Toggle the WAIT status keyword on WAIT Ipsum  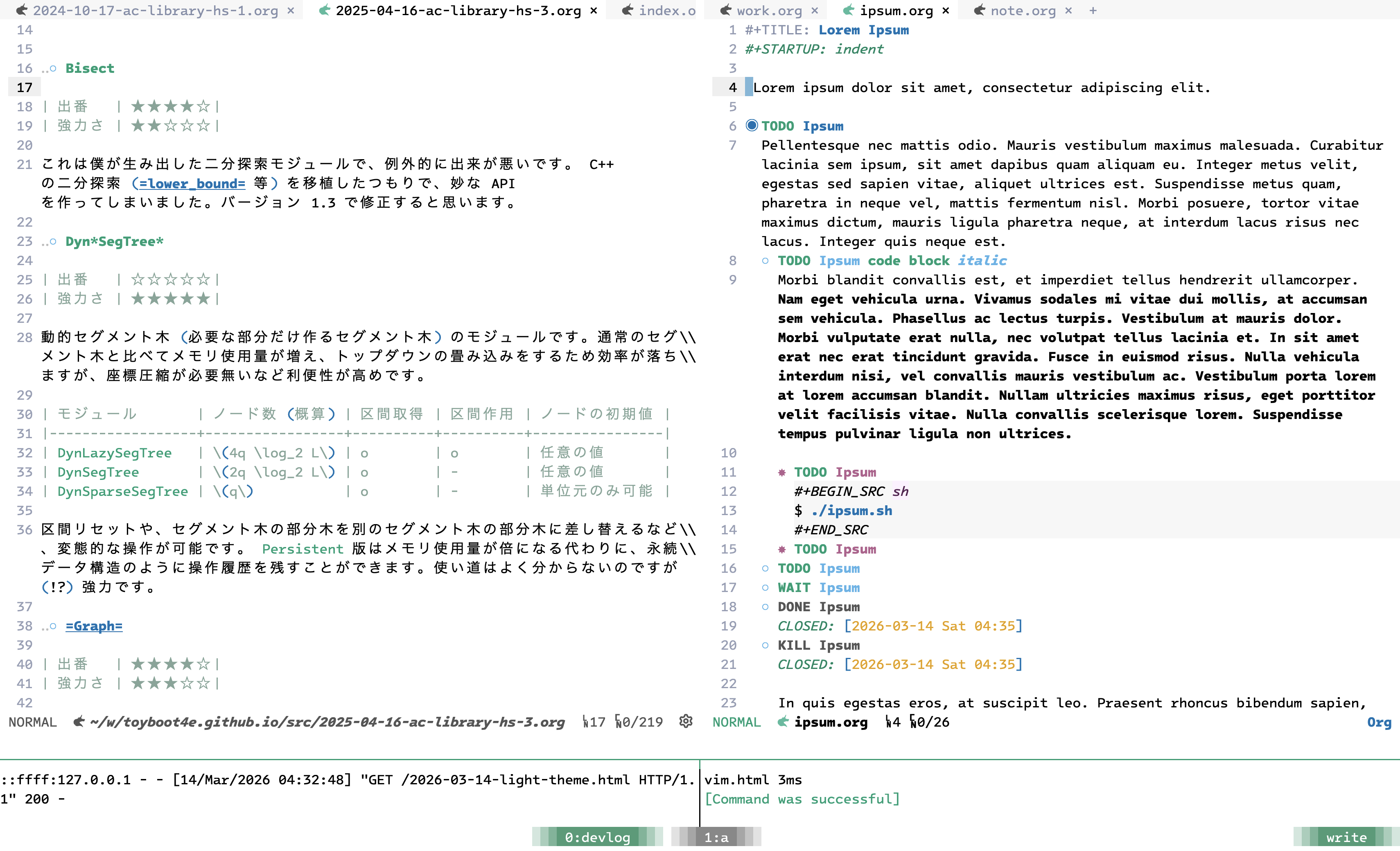(x=793, y=588)
